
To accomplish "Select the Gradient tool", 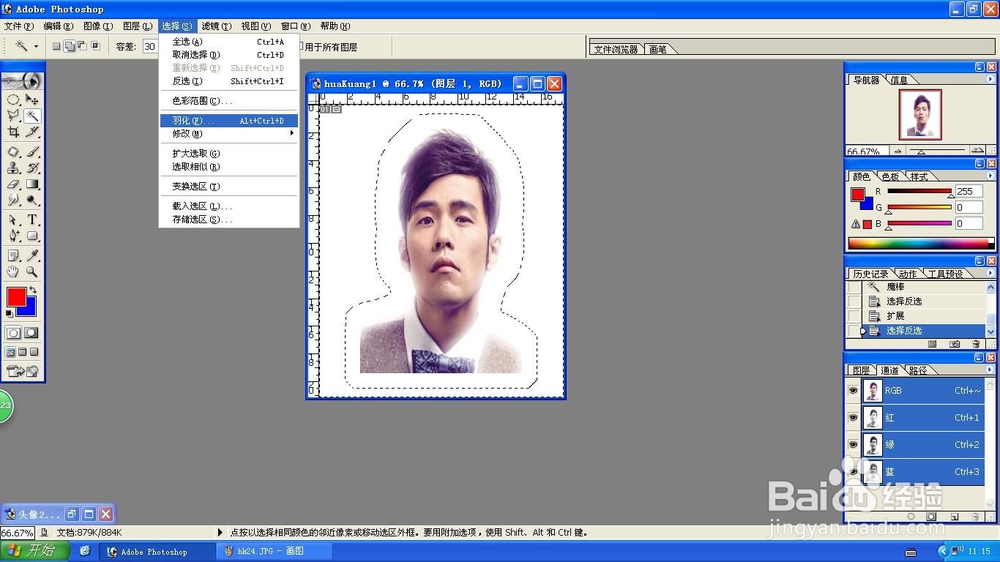I will [x=32, y=184].
